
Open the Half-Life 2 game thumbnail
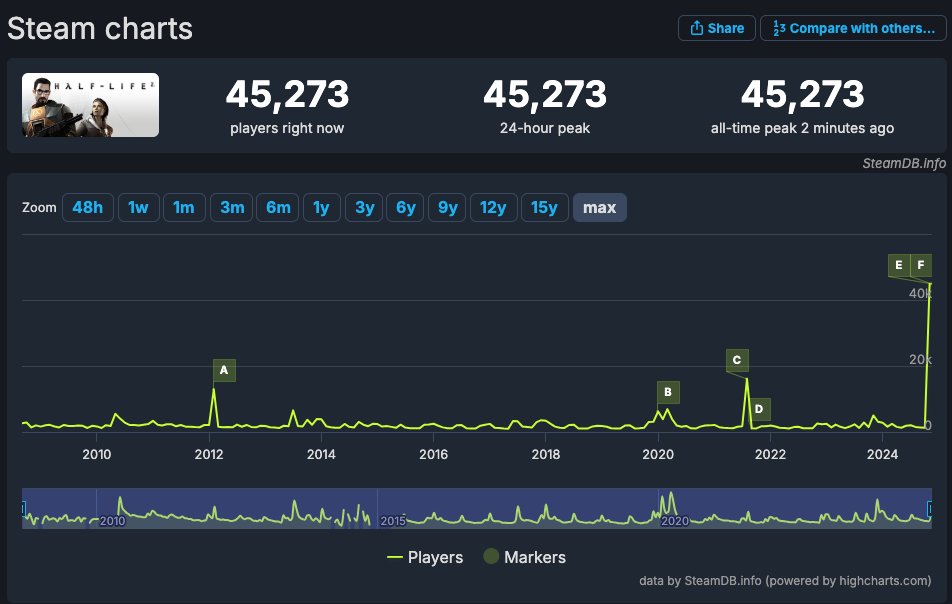[x=90, y=105]
